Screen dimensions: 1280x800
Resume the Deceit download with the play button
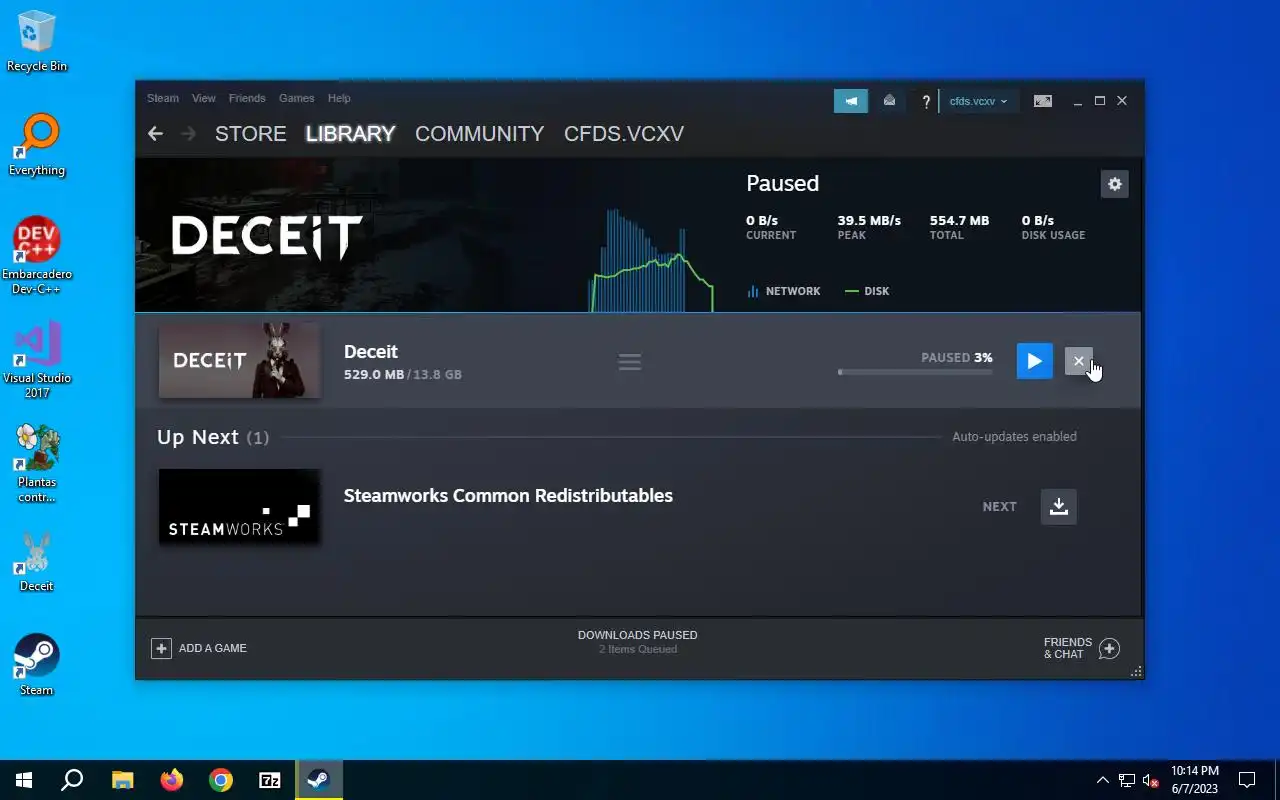click(x=1034, y=361)
